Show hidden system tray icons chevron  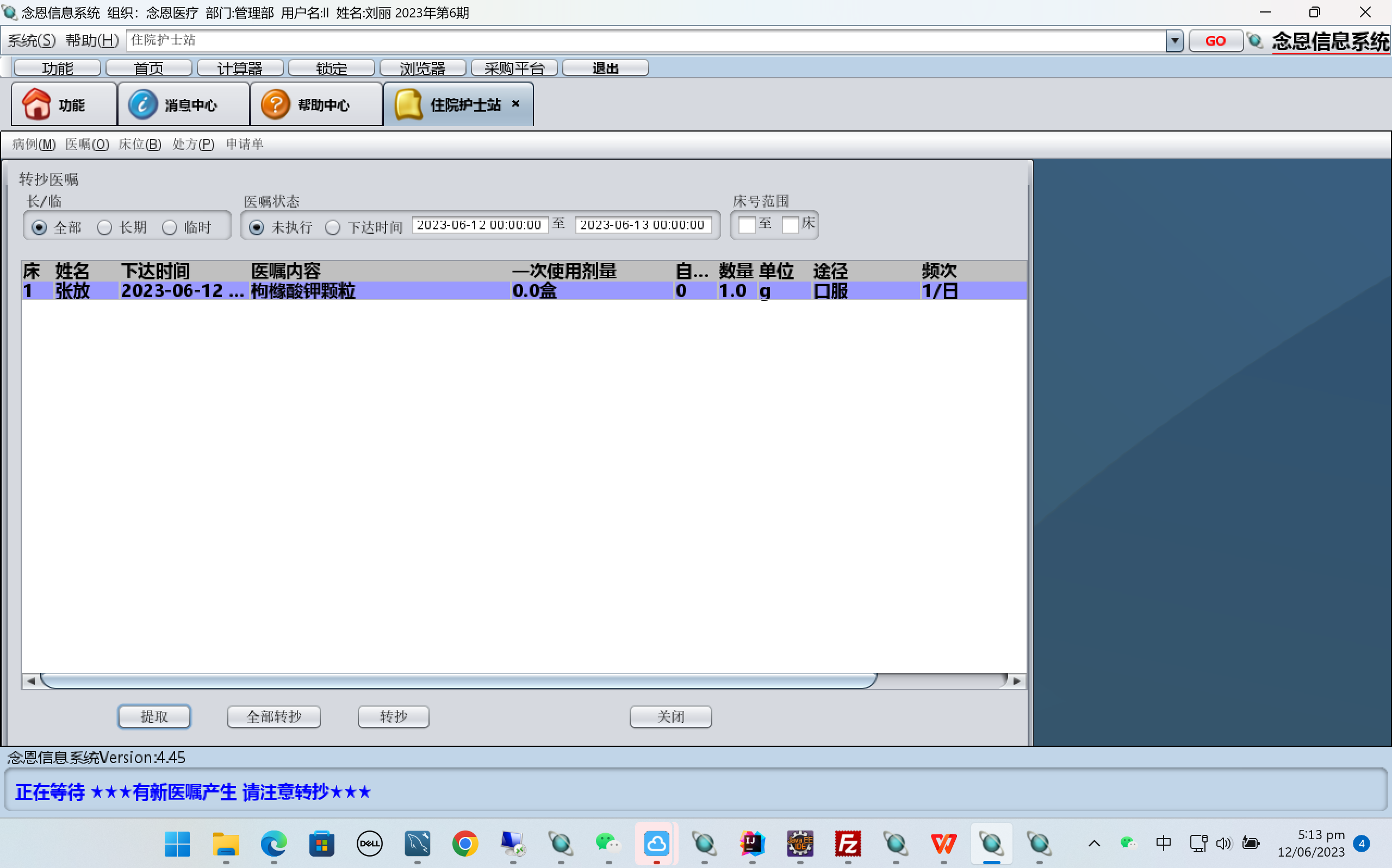pos(1094,844)
